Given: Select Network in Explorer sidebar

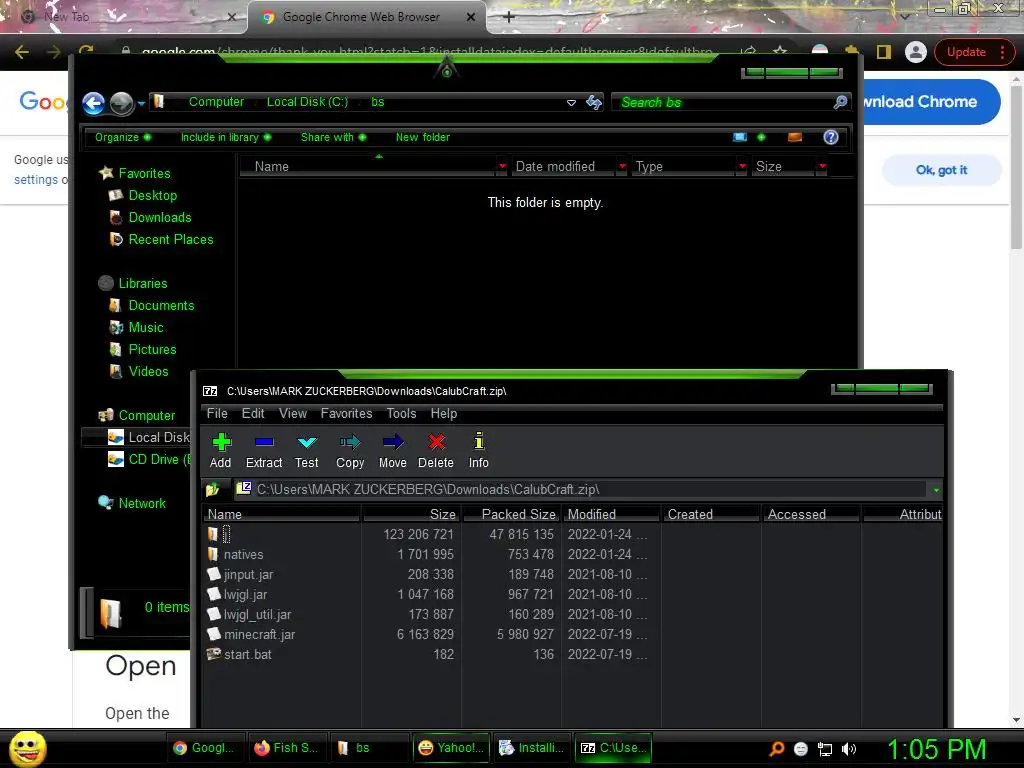Looking at the screenshot, I should point(142,504).
